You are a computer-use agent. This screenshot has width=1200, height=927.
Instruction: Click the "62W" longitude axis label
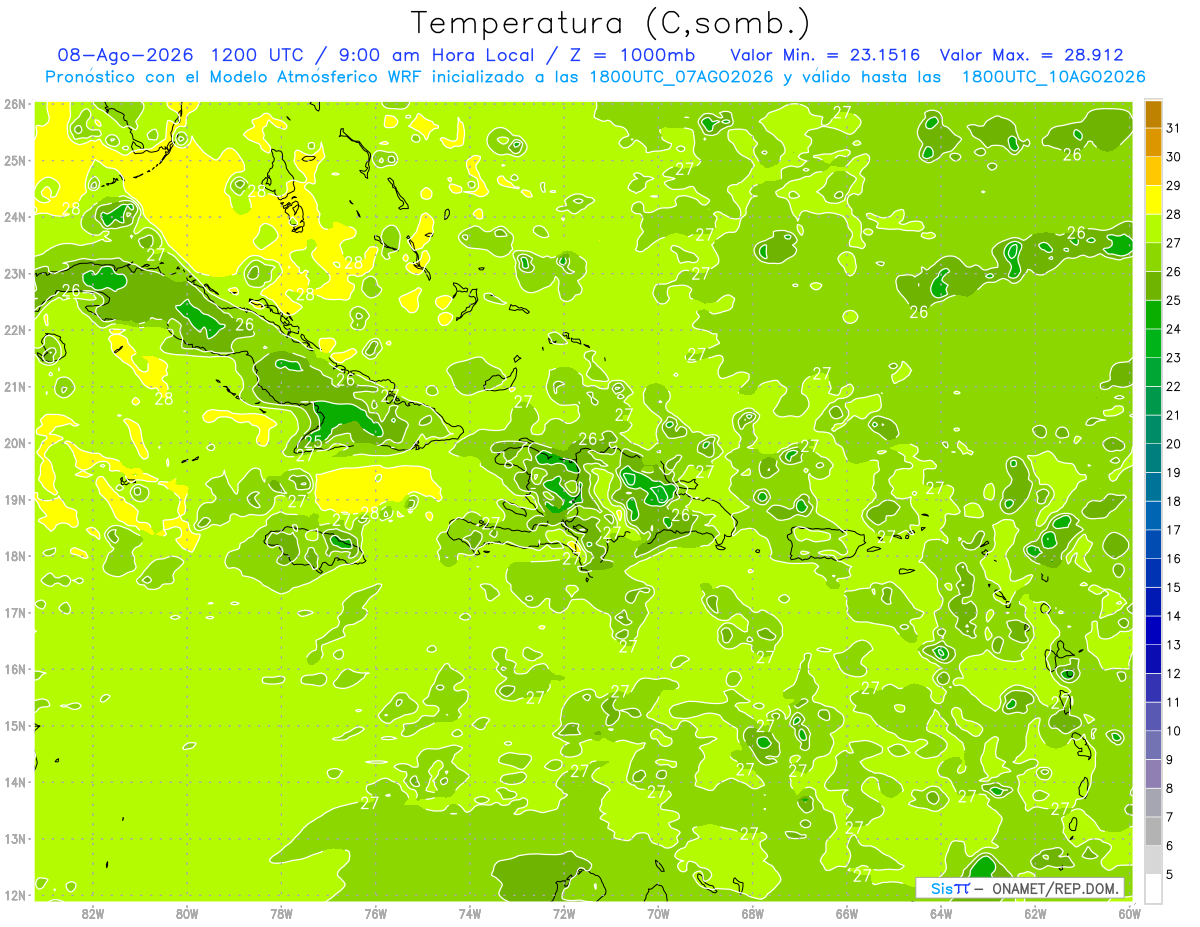(1035, 913)
